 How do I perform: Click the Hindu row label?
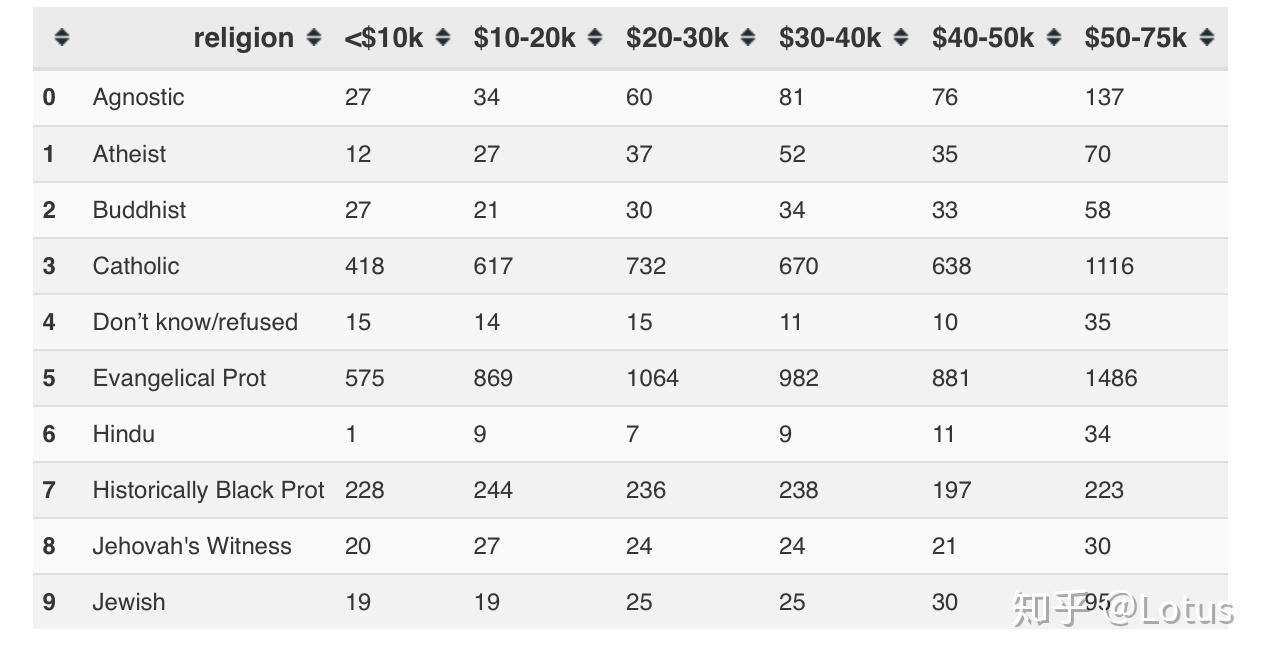click(124, 434)
